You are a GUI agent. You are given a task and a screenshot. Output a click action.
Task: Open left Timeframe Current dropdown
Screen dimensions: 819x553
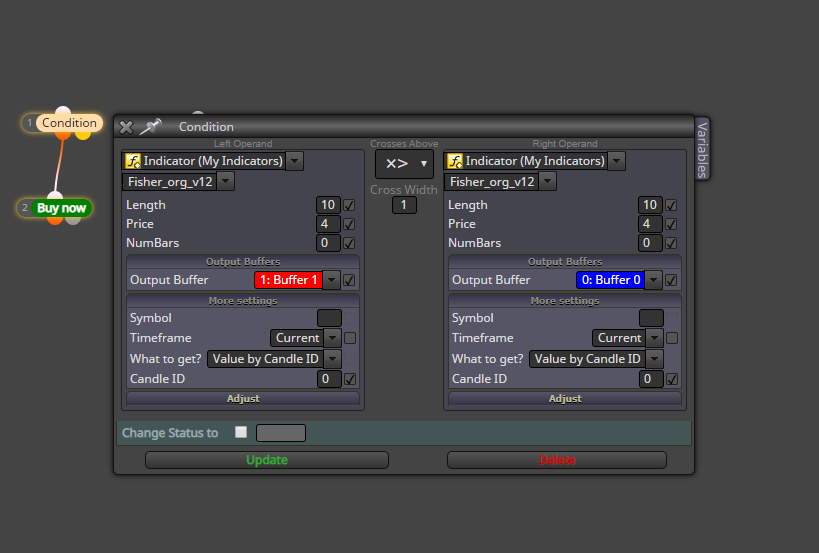332,338
